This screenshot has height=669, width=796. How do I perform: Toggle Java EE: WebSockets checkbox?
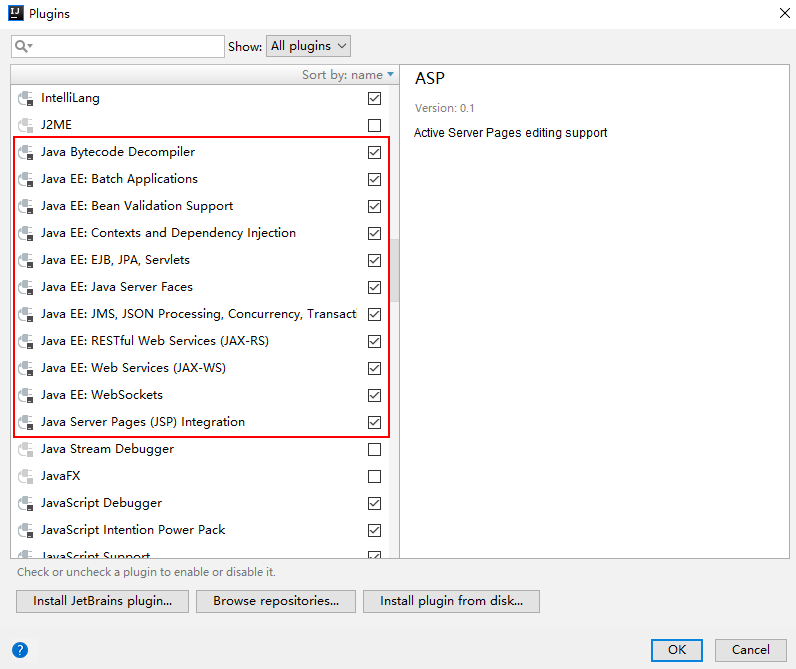point(374,395)
